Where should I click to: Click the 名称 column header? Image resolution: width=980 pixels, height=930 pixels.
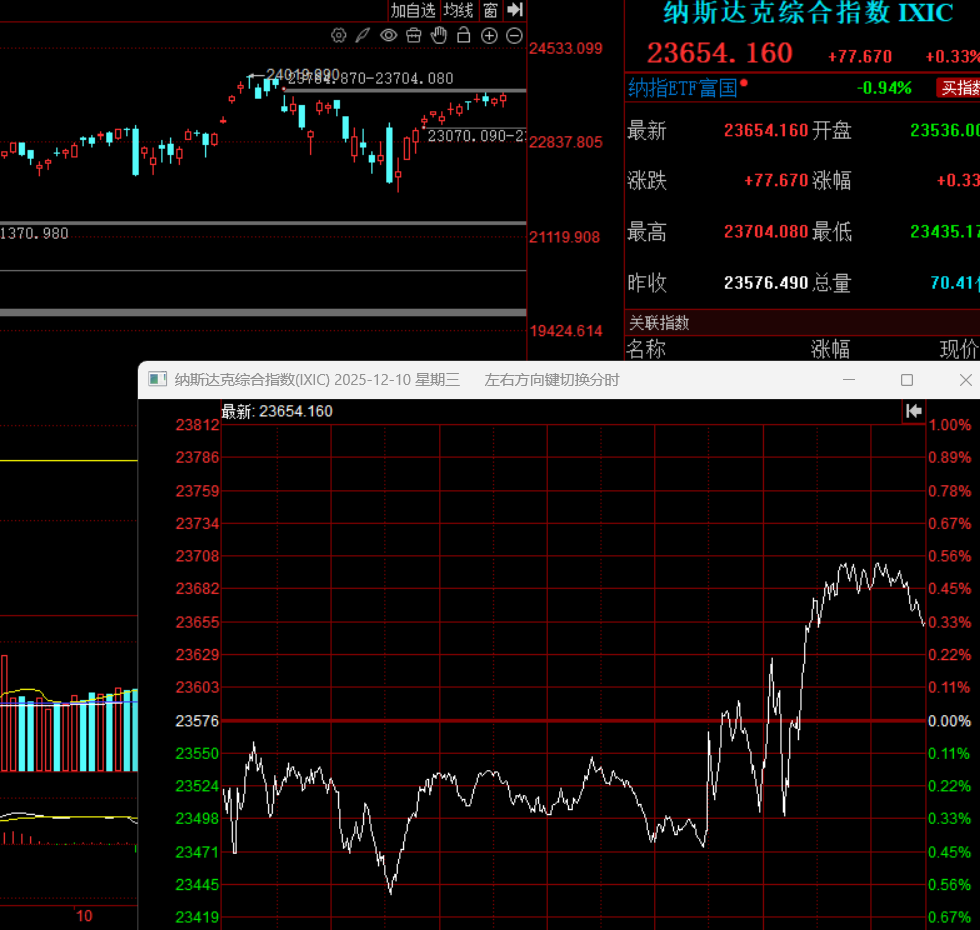pyautogui.click(x=646, y=349)
